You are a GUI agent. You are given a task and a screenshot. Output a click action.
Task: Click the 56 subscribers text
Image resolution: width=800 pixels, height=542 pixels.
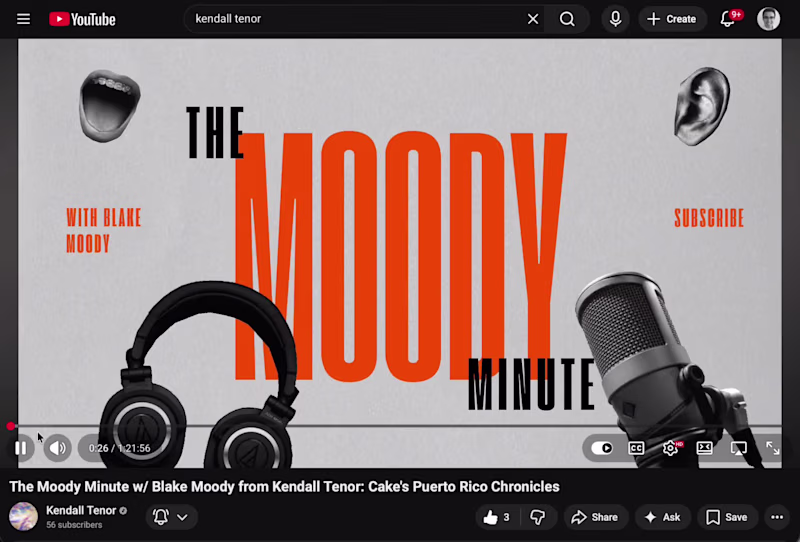[74, 525]
